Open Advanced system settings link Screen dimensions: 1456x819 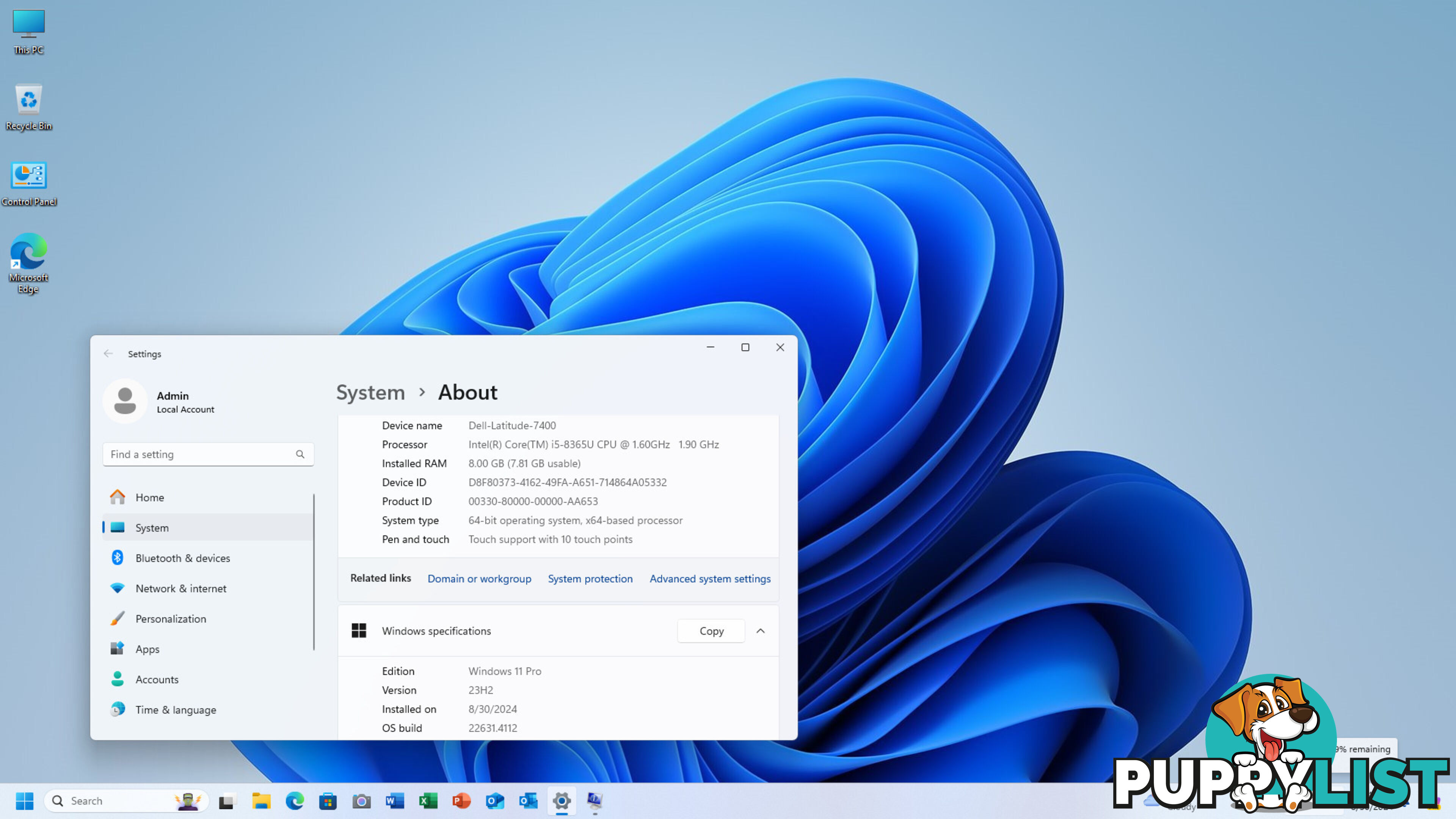pyautogui.click(x=710, y=578)
